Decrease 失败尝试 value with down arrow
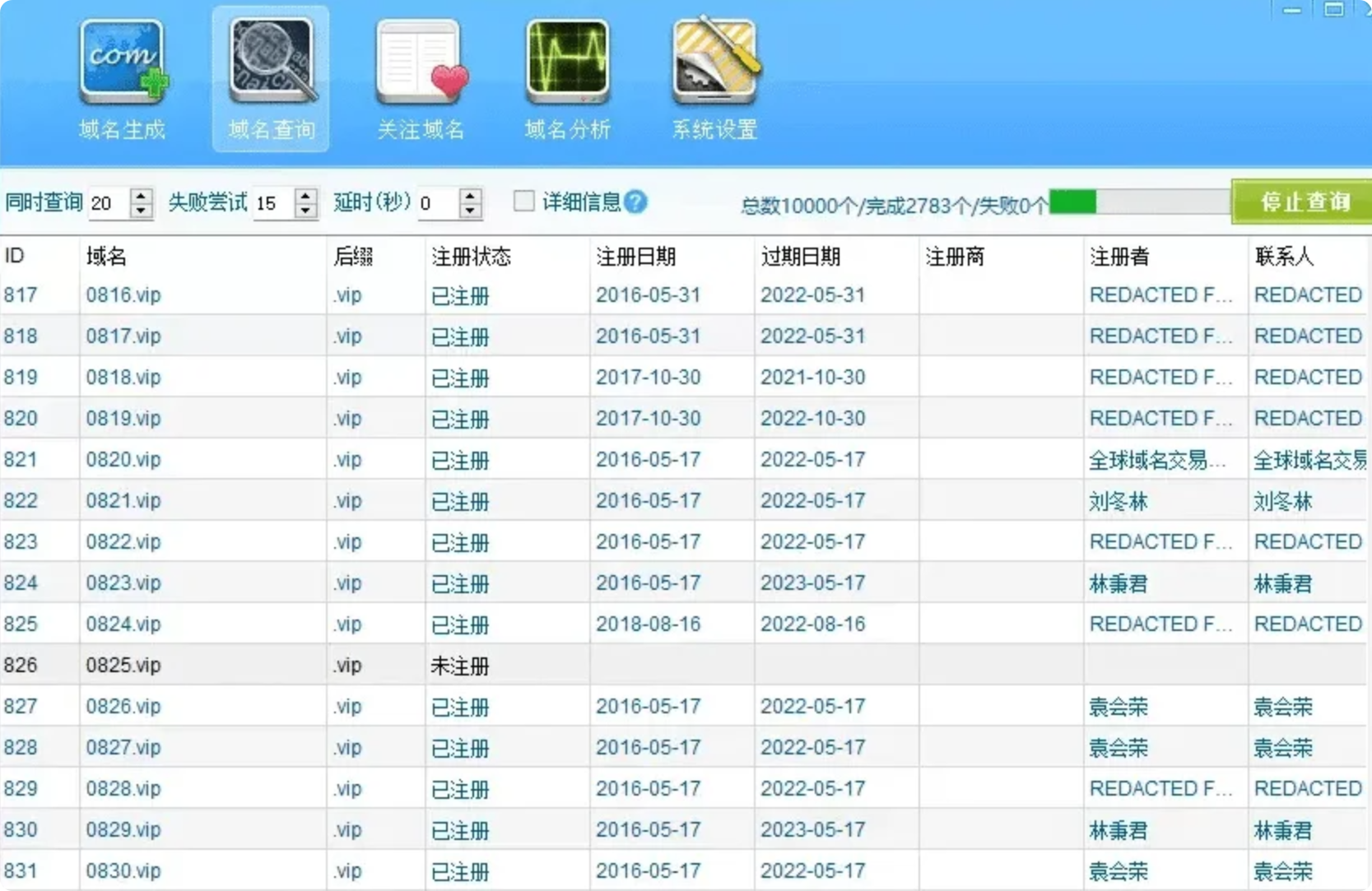Image resolution: width=1372 pixels, height=891 pixels. (x=306, y=211)
